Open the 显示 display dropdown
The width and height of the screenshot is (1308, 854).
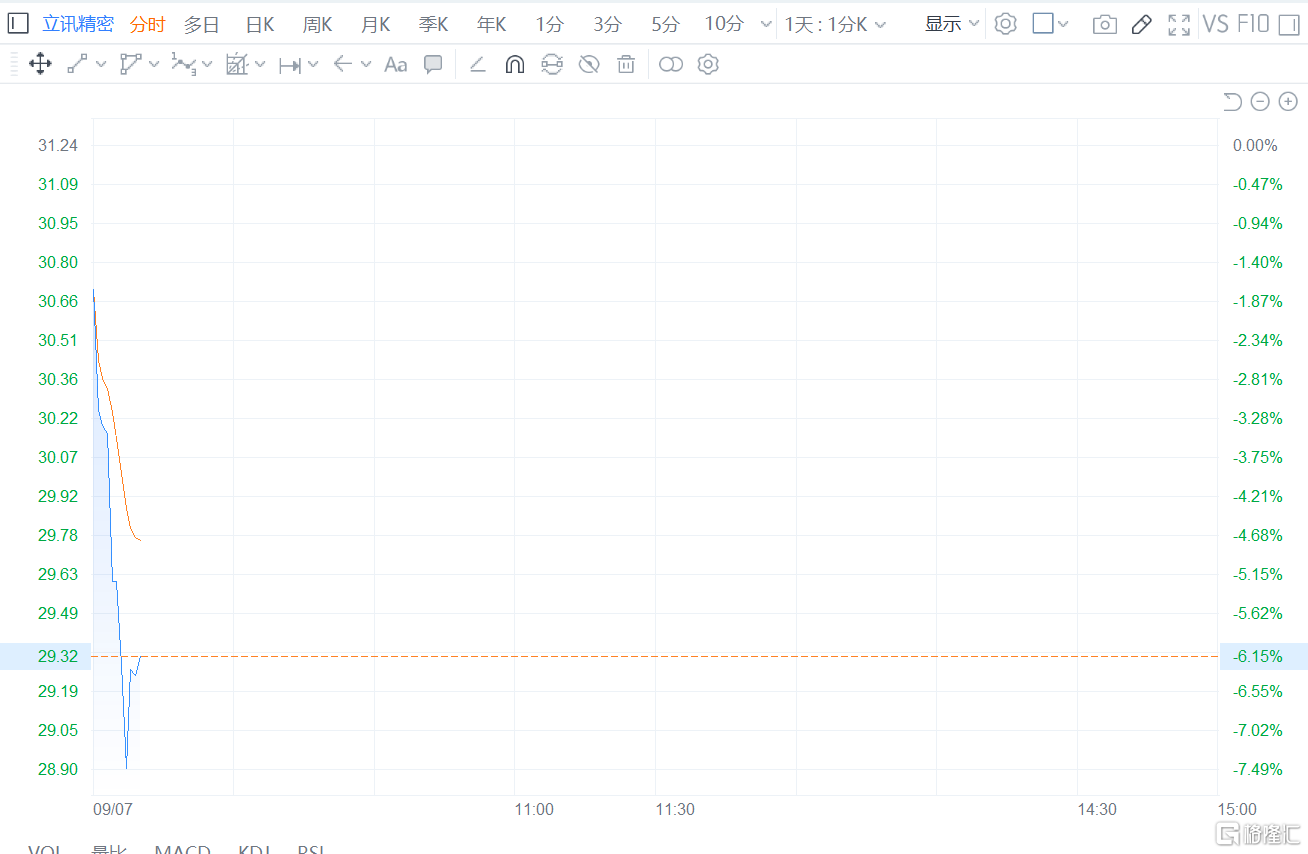coord(952,24)
